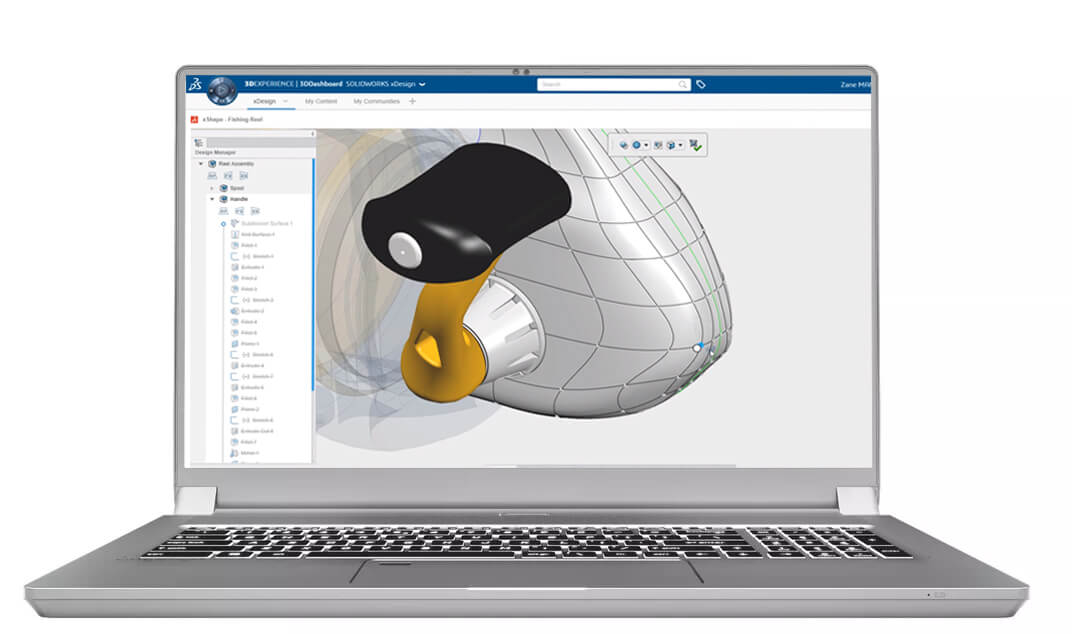This screenshot has height=634, width=1072.
Task: Click the small control at the tree panel's top-right
Action: 312,133
